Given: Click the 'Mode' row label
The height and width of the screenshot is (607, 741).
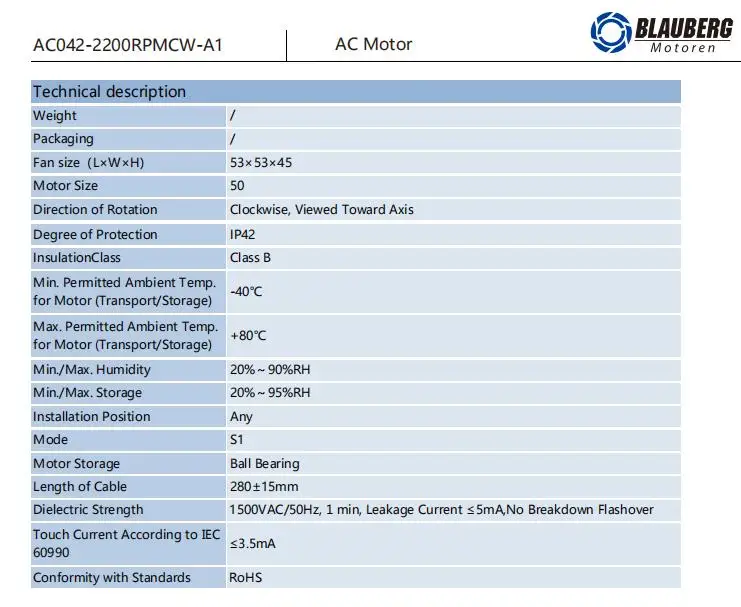Looking at the screenshot, I should coord(50,440).
